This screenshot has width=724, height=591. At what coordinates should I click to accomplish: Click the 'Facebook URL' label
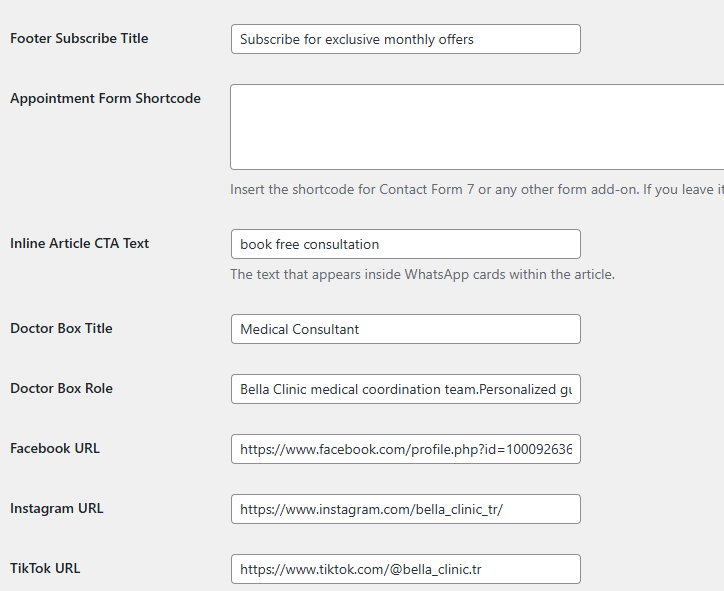click(x=55, y=448)
